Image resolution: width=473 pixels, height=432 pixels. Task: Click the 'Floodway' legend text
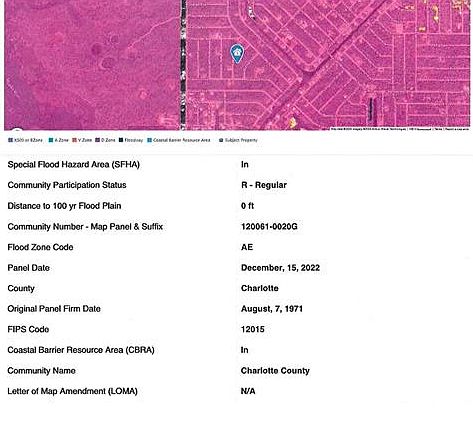[x=134, y=140]
